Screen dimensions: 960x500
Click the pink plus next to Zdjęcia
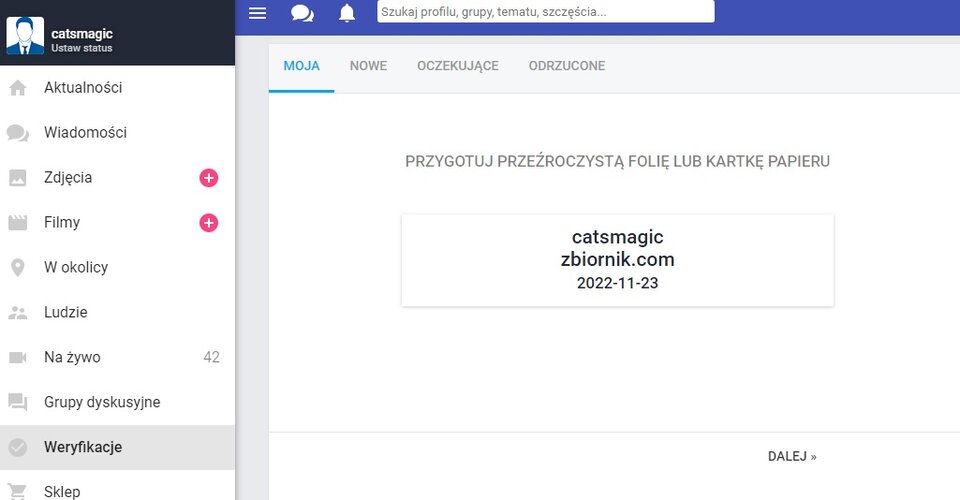[208, 178]
